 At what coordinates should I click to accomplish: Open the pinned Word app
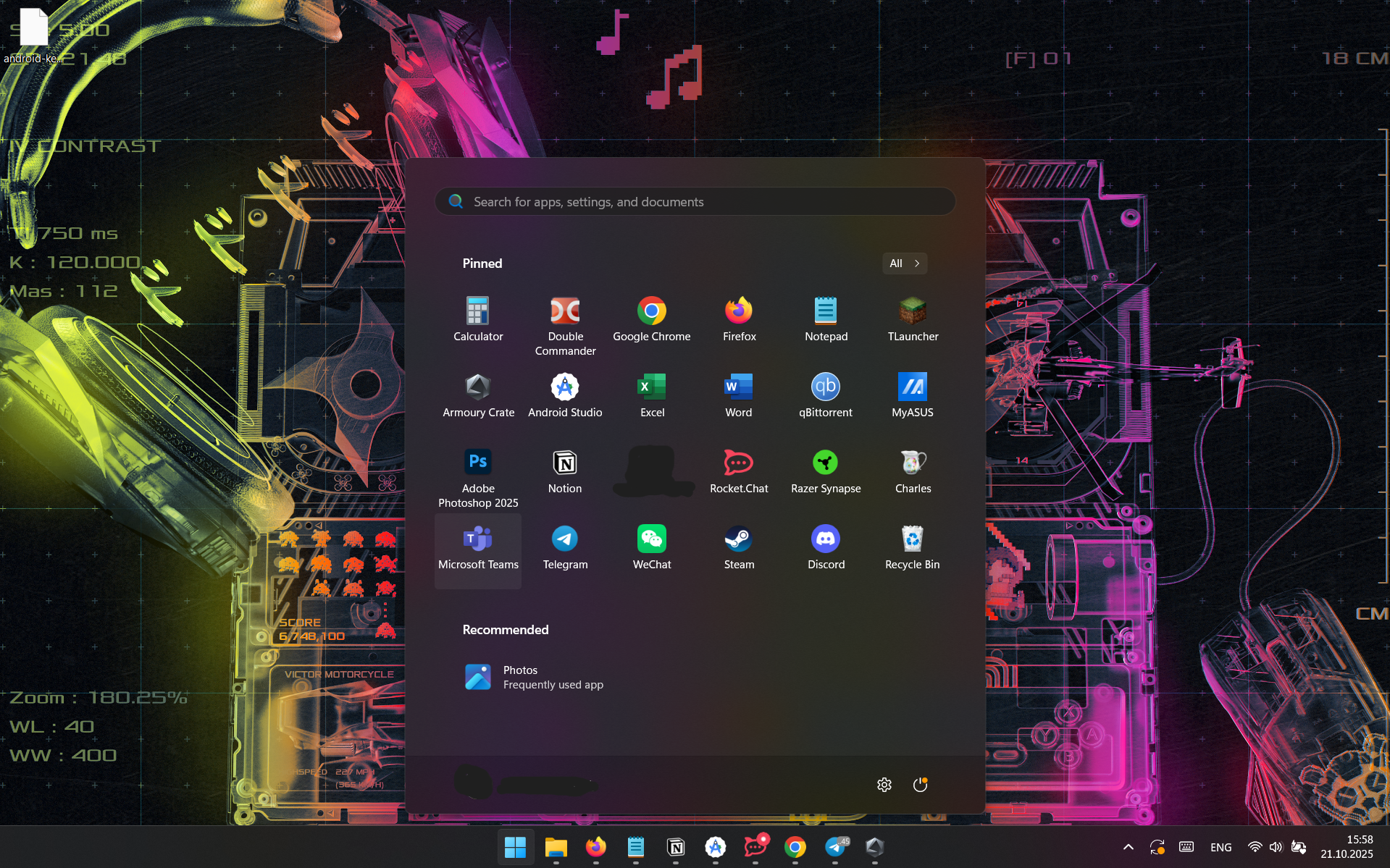tap(739, 395)
